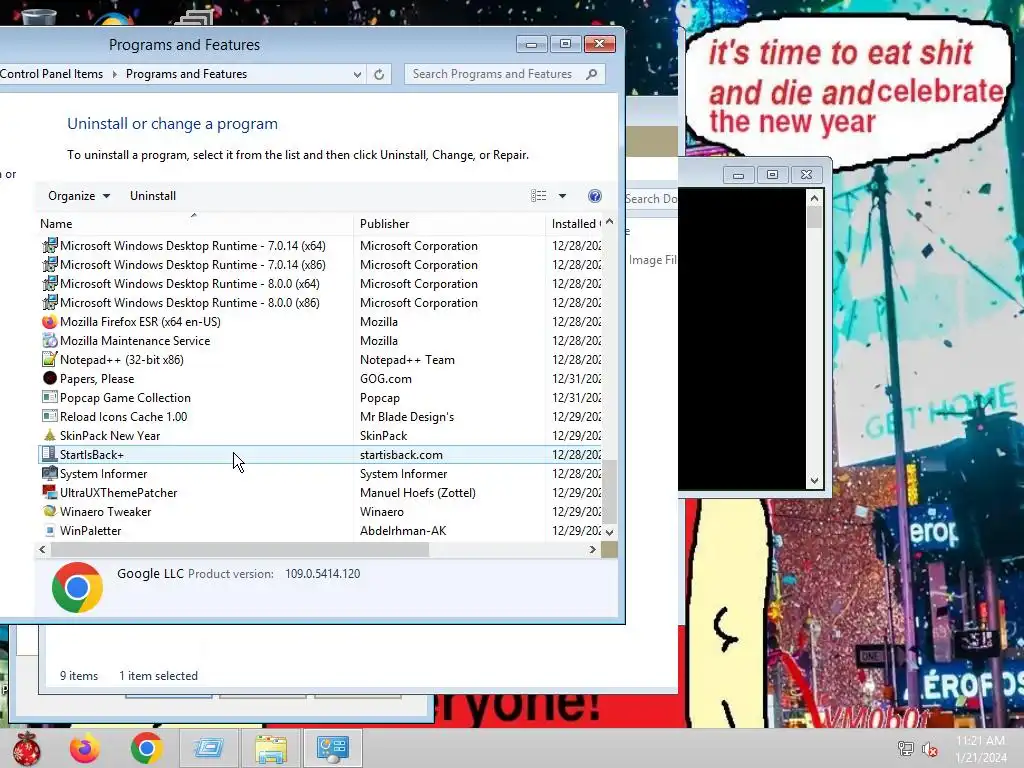This screenshot has width=1024, height=768.
Task: Click the Abdelrhman-AK publisher cell
Action: point(403,530)
